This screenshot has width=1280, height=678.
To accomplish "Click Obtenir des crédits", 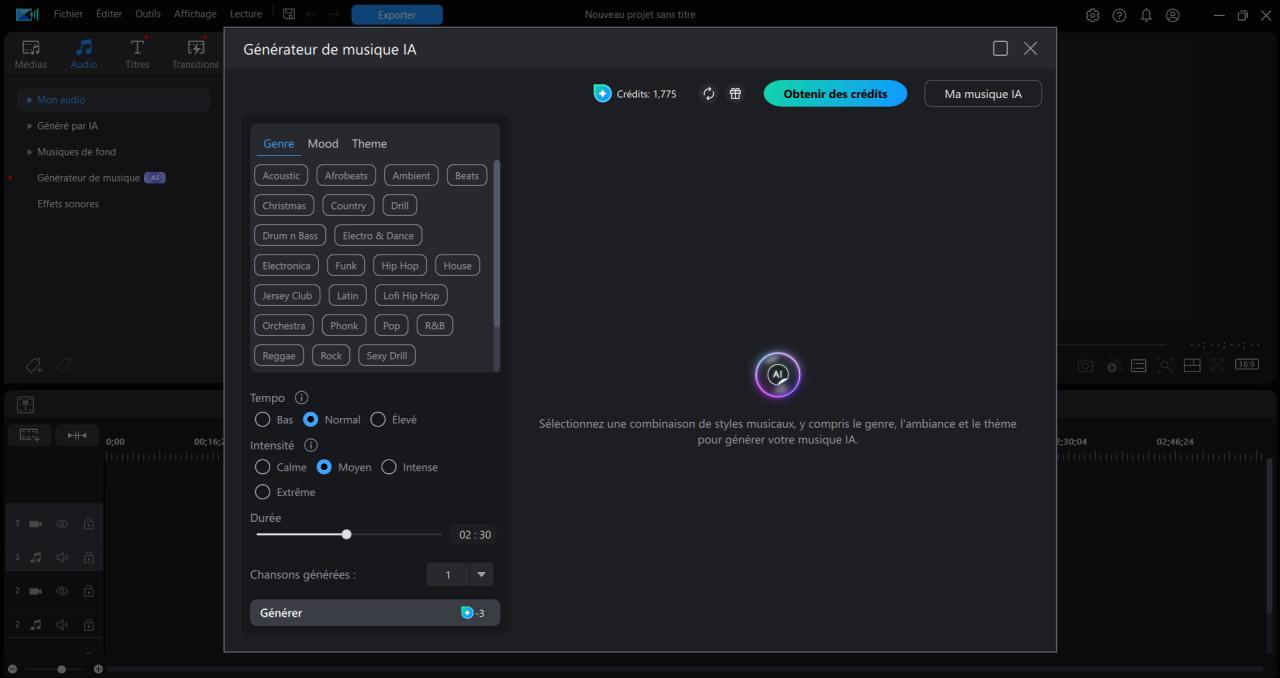I will coord(835,93).
